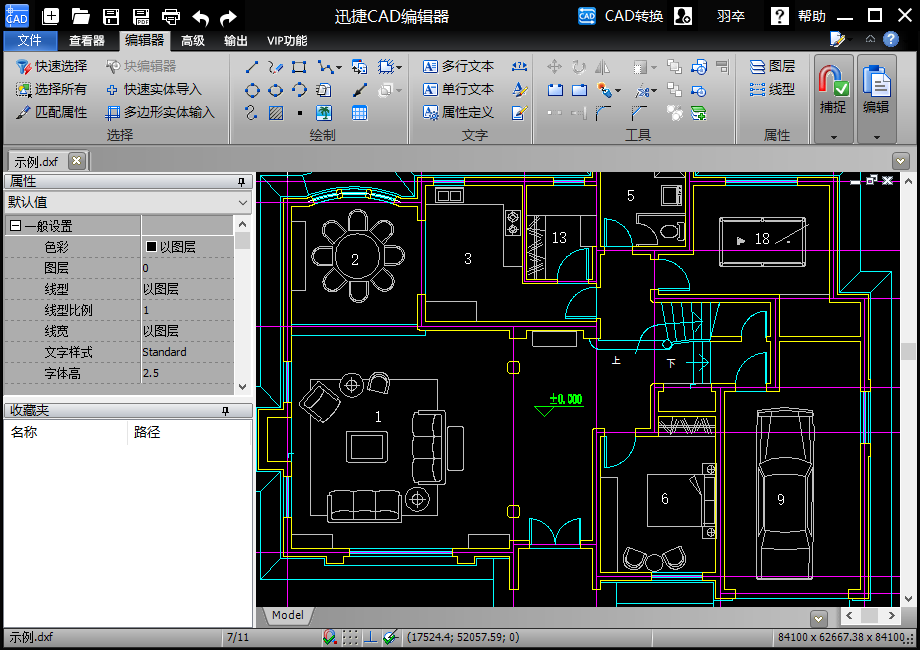The height and width of the screenshot is (650, 920).
Task: Click the Print icon in title bar
Action: tap(171, 16)
